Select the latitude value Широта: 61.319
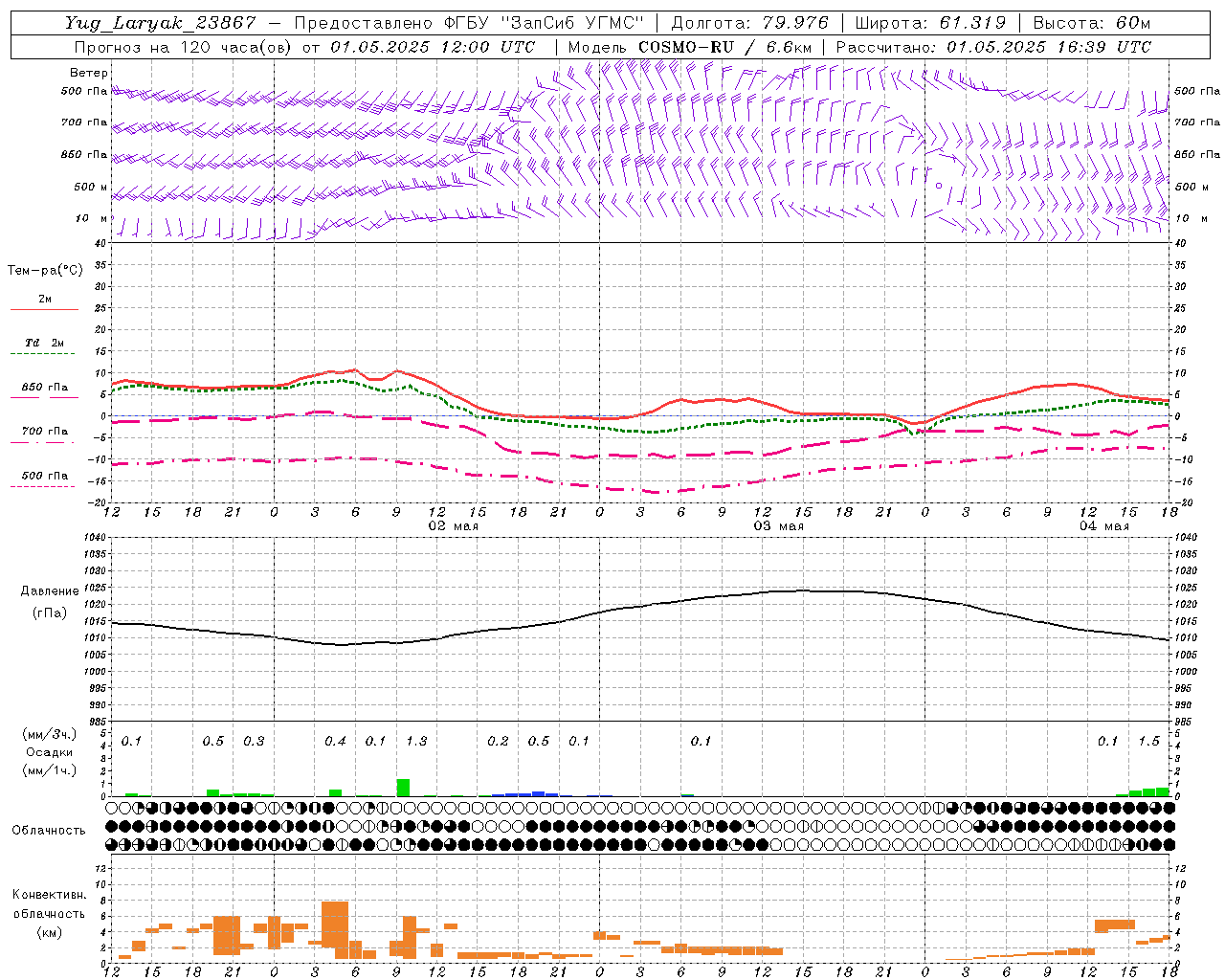 929,23
